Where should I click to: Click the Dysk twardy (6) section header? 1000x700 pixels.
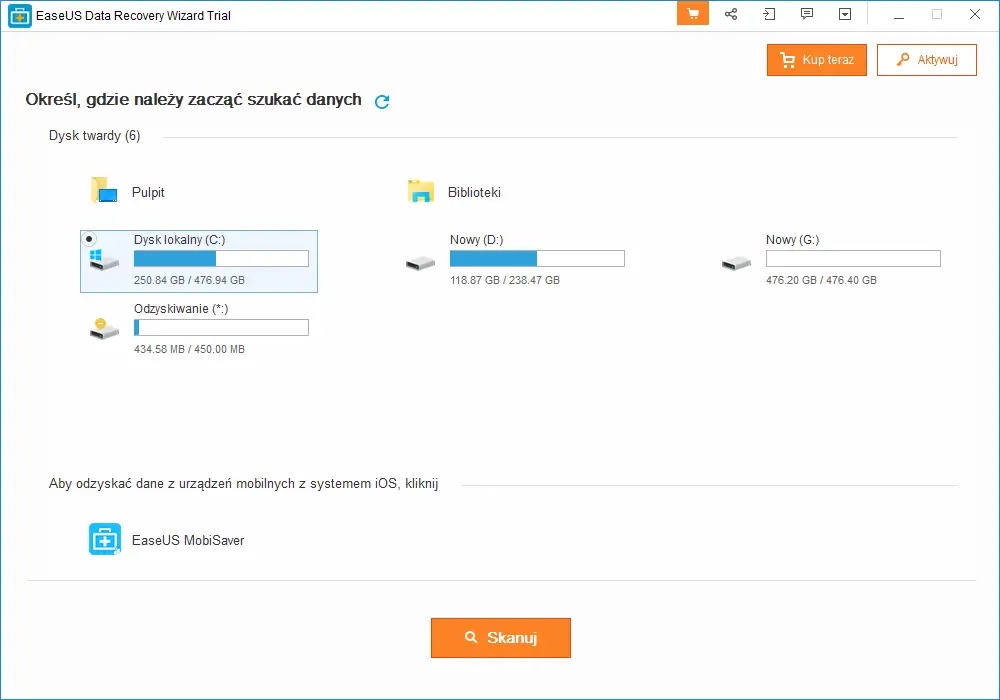pos(94,136)
